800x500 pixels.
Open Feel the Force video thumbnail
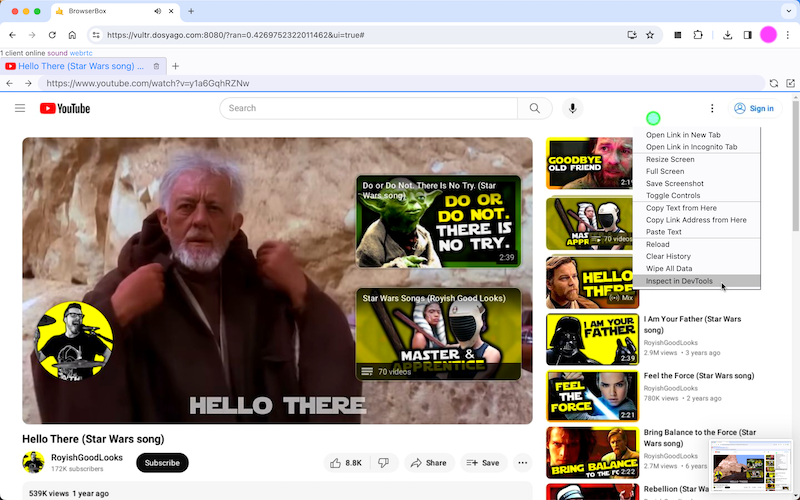592,396
